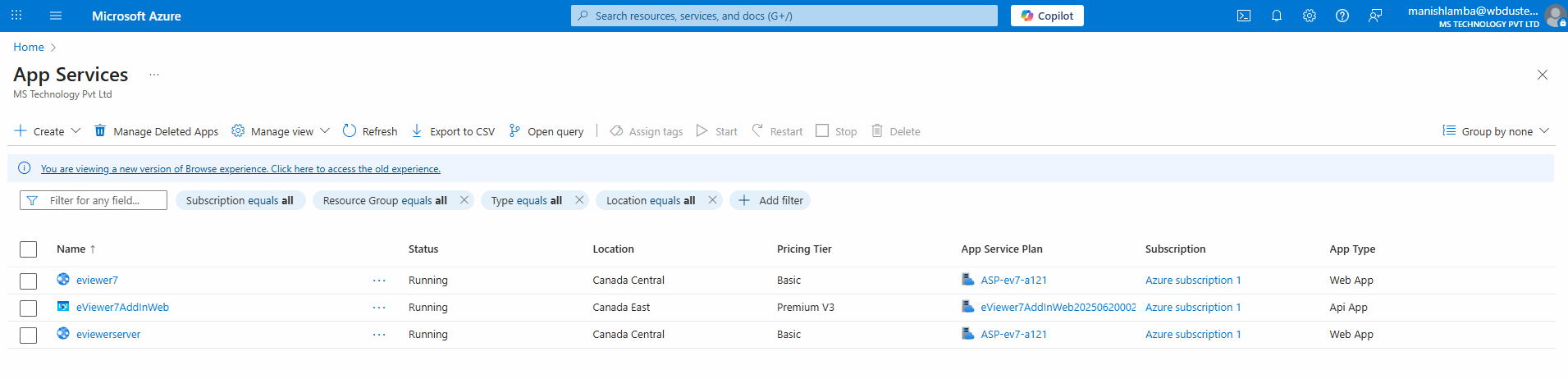
Task: Sort by the Subscription column header
Action: (x=1175, y=249)
